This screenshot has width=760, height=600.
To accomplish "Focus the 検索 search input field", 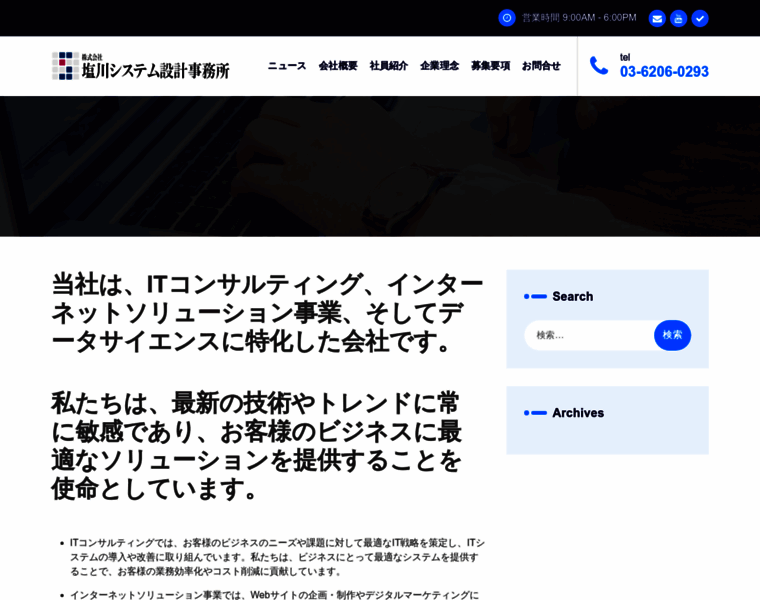I will (x=590, y=335).
